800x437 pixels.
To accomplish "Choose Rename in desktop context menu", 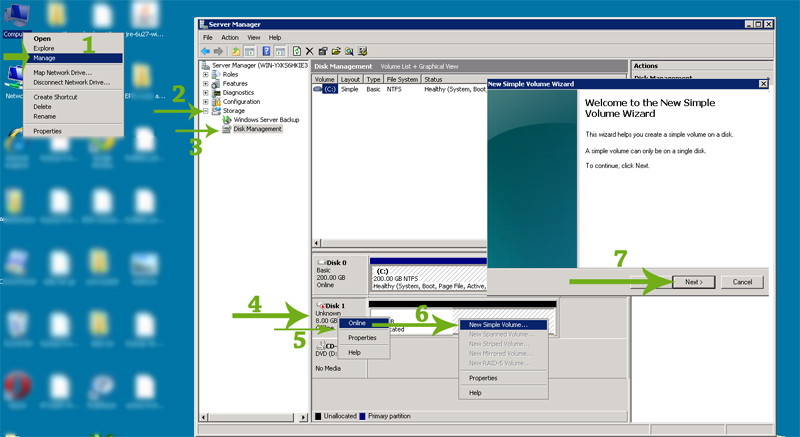I will click(x=73, y=116).
